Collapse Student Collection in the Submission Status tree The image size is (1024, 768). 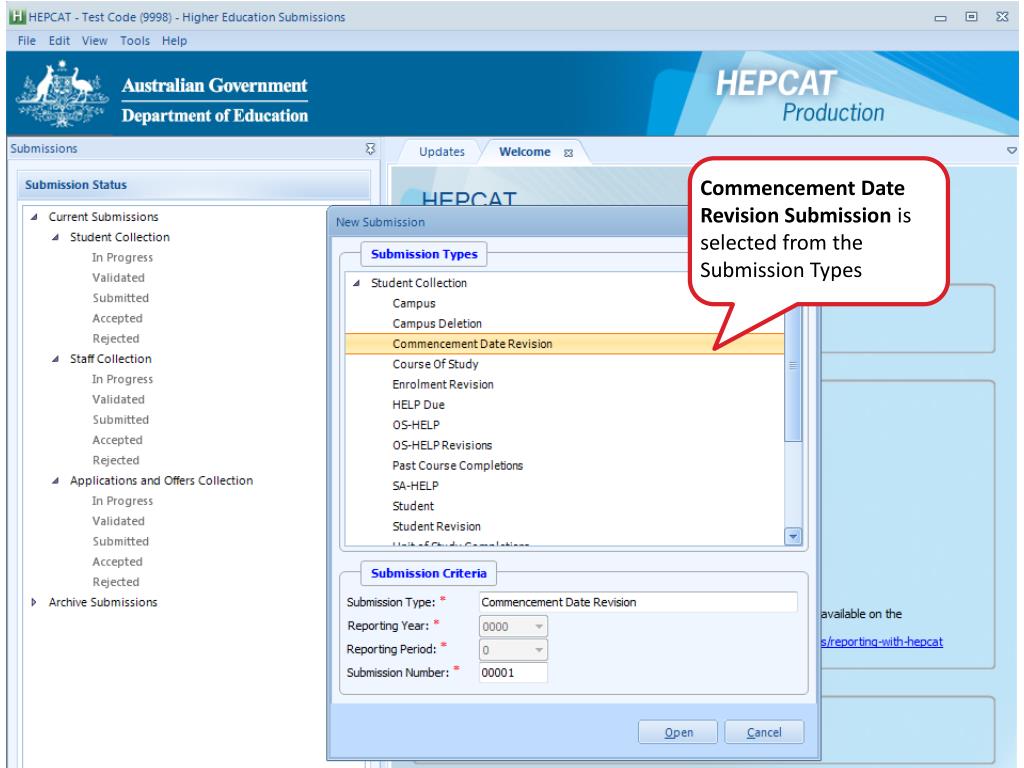click(x=56, y=237)
